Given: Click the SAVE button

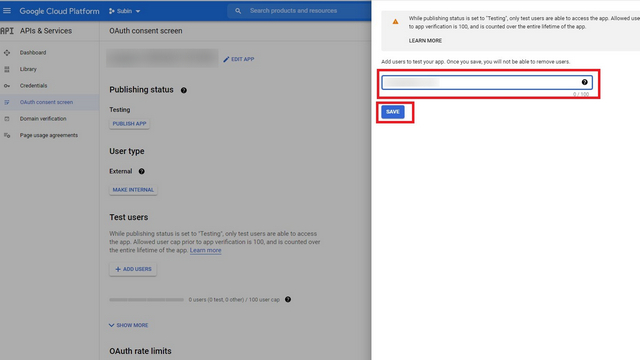Looking at the screenshot, I should tap(393, 112).
